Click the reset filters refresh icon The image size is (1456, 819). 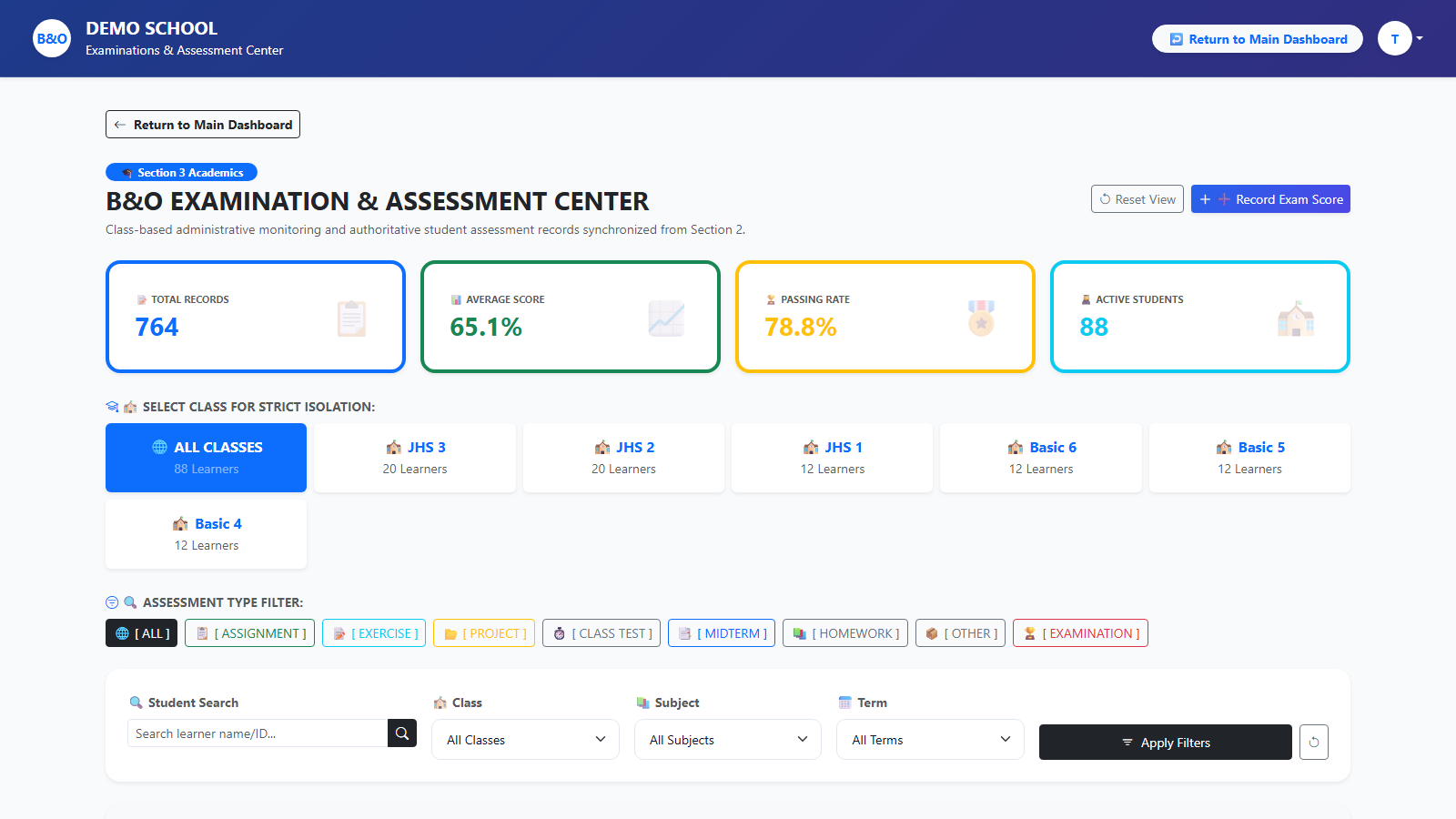(x=1314, y=743)
